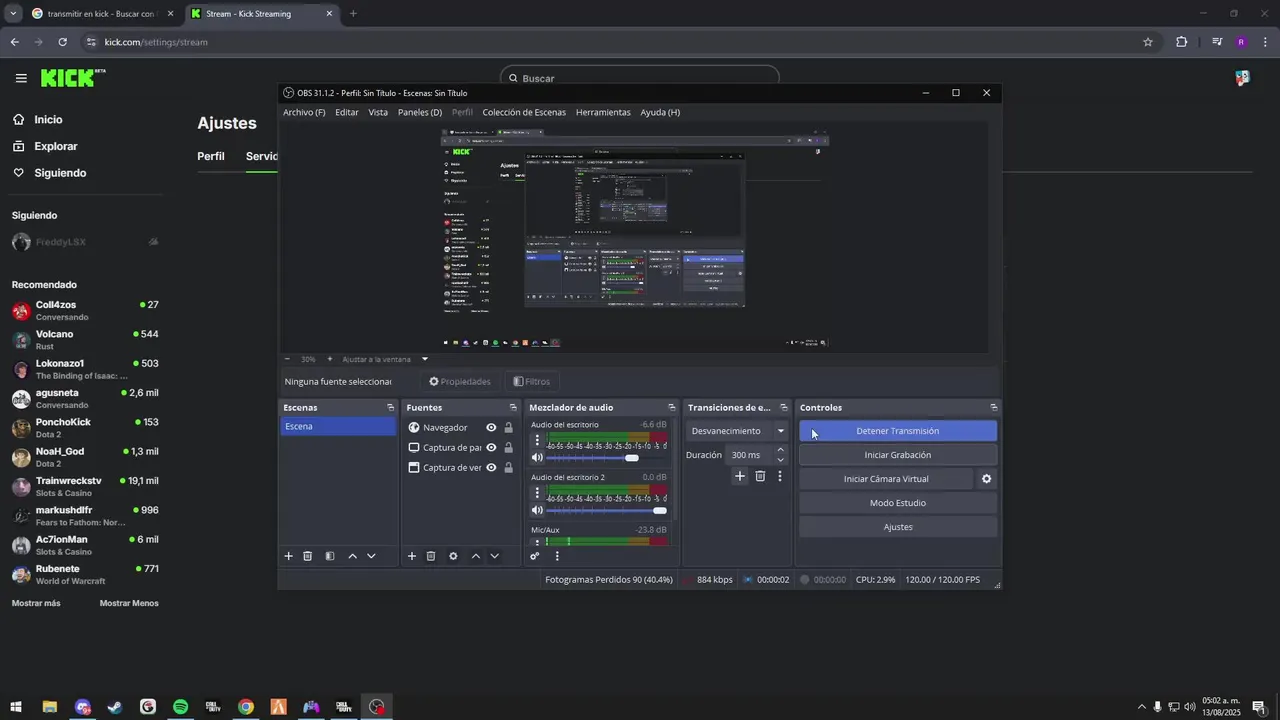Open Spotify from the taskbar

180,707
